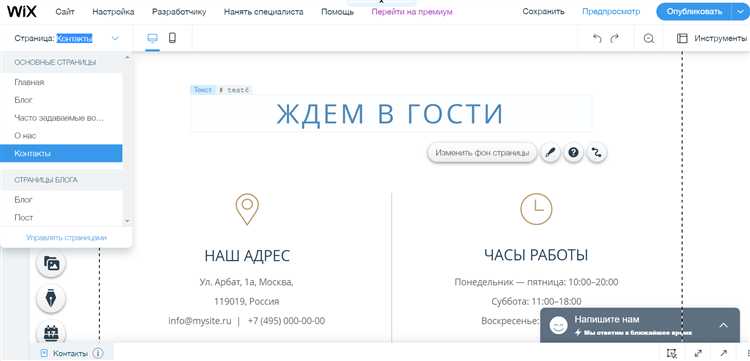
Task: Switch to mobile view icon
Action: pyautogui.click(x=172, y=38)
